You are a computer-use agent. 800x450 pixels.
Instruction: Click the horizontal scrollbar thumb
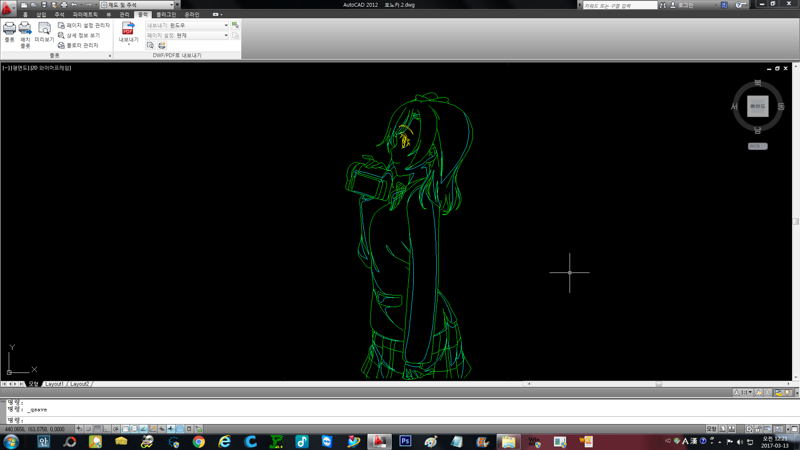click(x=659, y=384)
